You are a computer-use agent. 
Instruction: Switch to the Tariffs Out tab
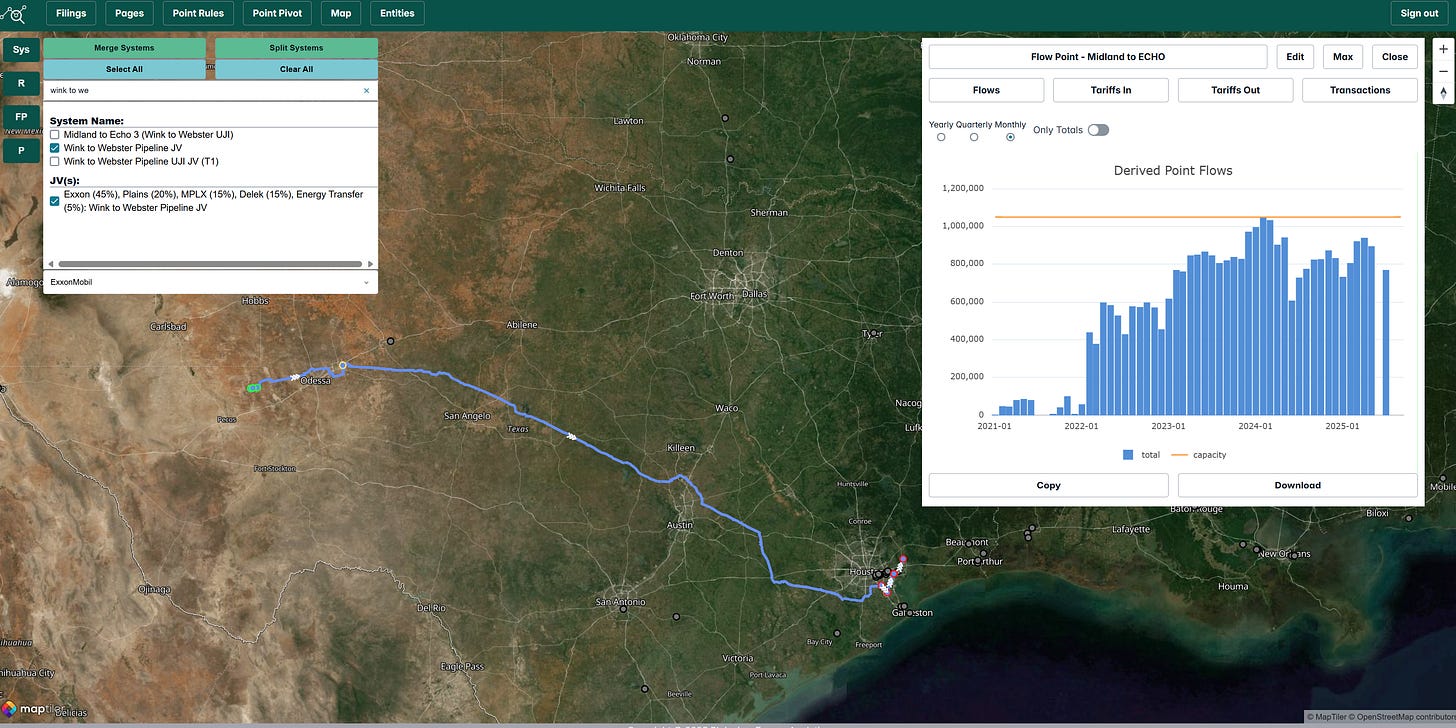point(1236,90)
